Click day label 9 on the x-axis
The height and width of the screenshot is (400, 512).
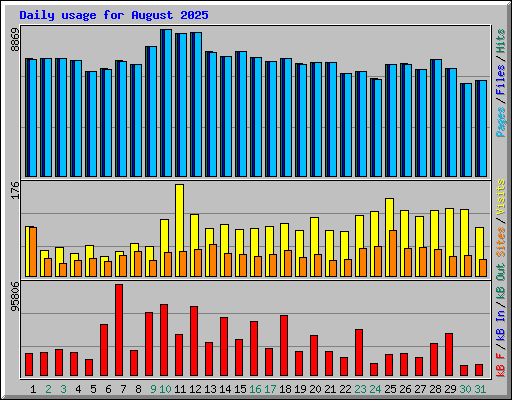click(153, 389)
